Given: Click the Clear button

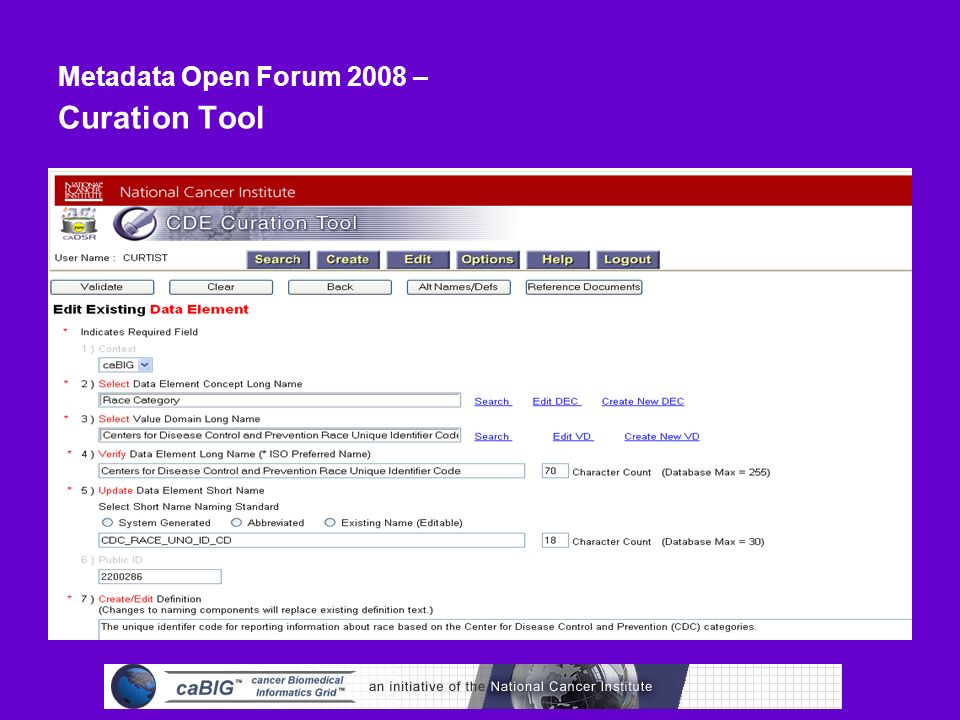Looking at the screenshot, I should pyautogui.click(x=220, y=287).
